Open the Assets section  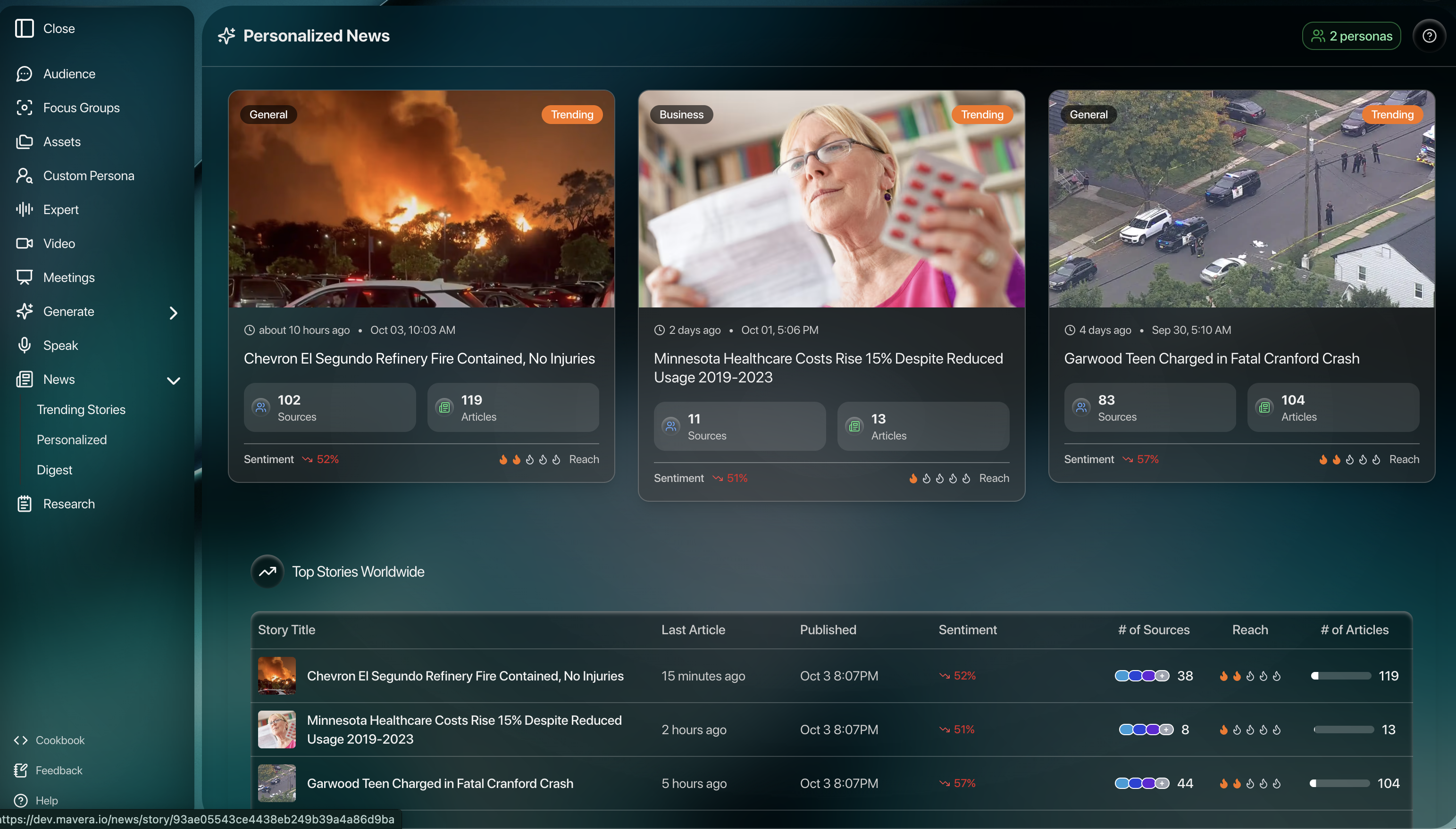pyautogui.click(x=61, y=141)
